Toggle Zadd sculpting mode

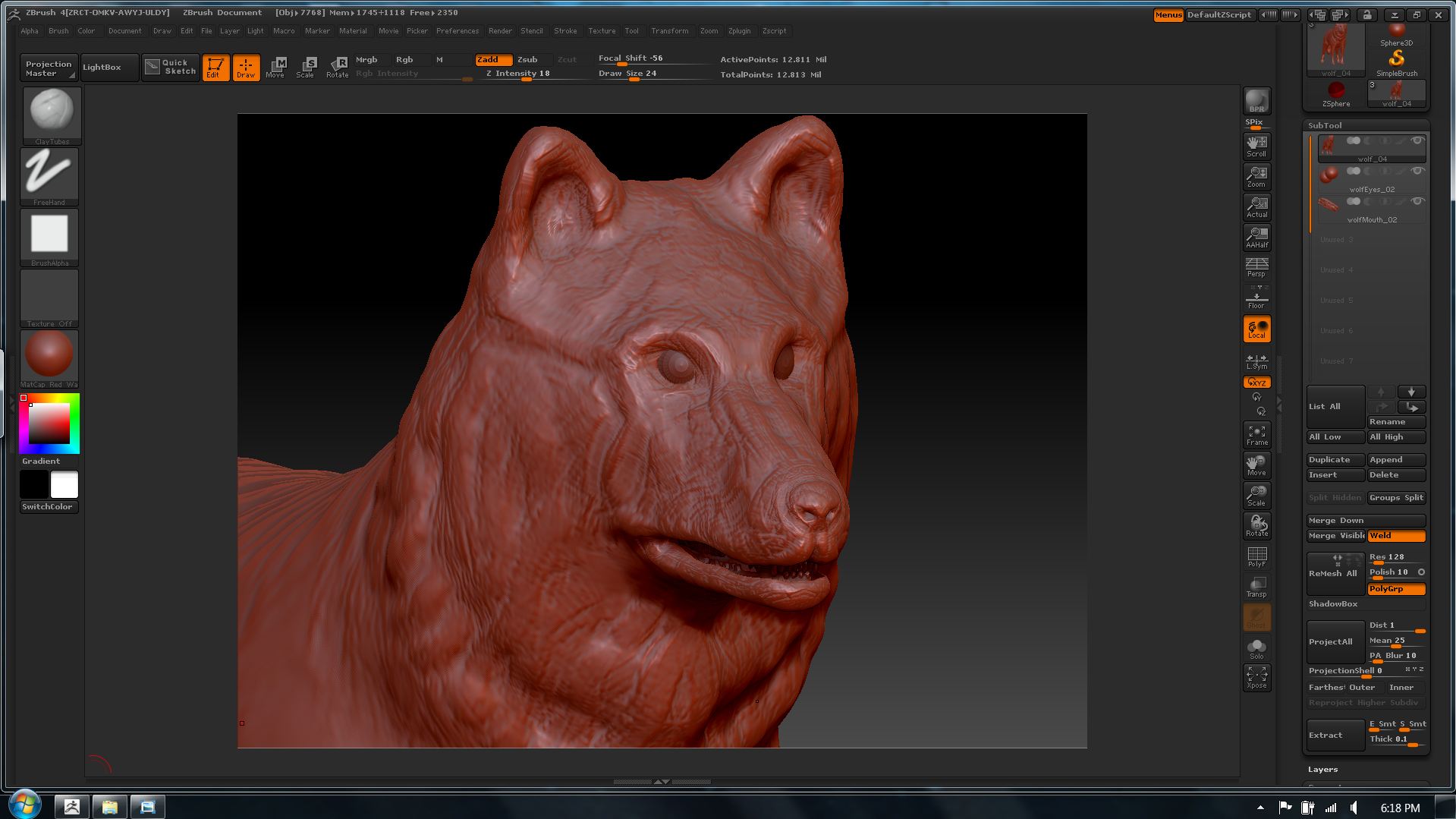pyautogui.click(x=490, y=59)
